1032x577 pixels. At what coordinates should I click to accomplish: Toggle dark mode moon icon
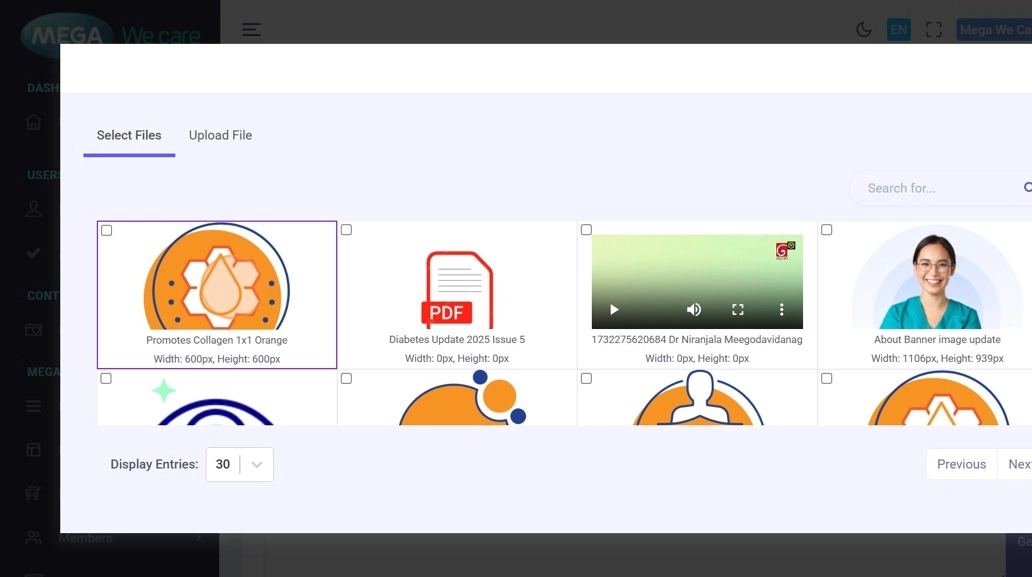pos(864,30)
